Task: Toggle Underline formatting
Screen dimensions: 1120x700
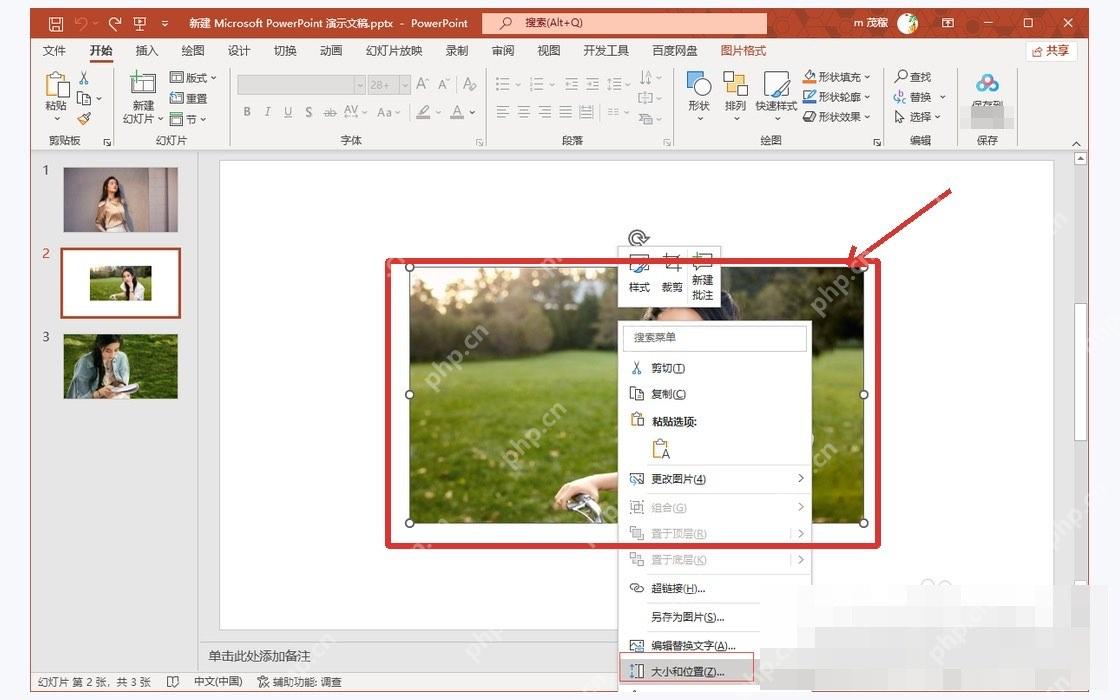Action: [288, 111]
